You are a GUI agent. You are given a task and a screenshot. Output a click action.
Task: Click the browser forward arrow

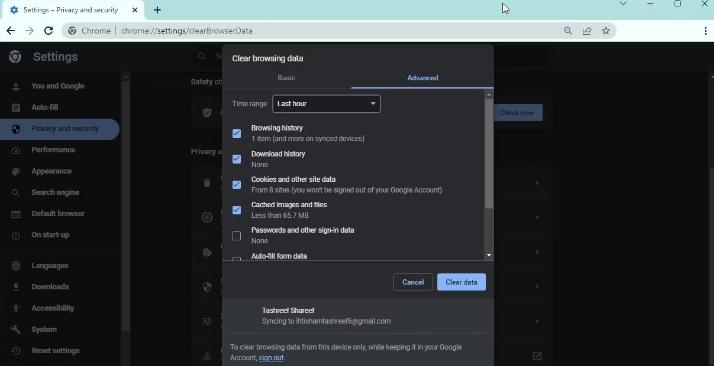click(x=30, y=31)
